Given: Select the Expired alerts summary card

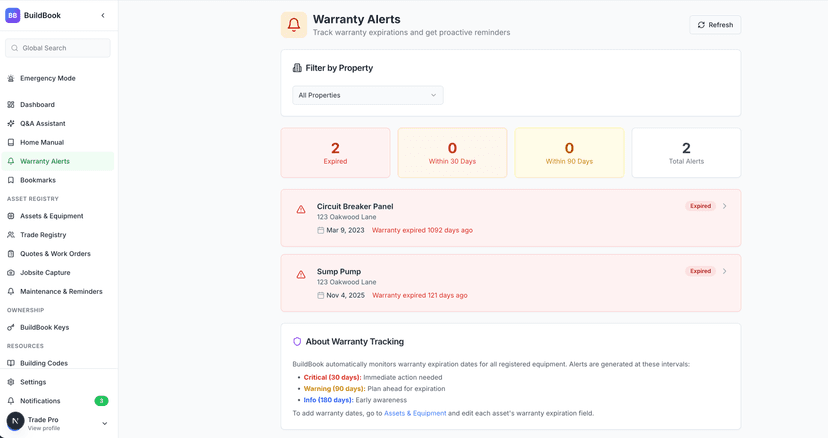Looking at the screenshot, I should point(335,153).
